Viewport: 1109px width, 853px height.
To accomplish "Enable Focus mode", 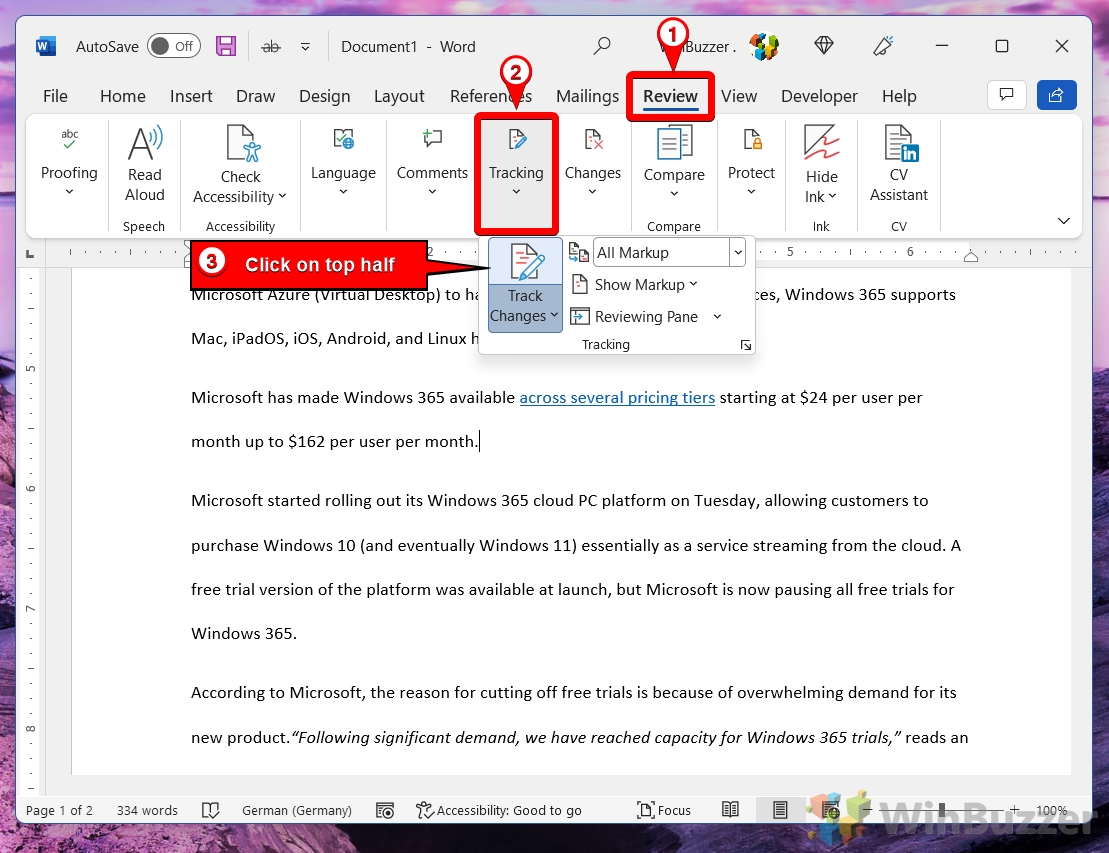I will [x=663, y=811].
